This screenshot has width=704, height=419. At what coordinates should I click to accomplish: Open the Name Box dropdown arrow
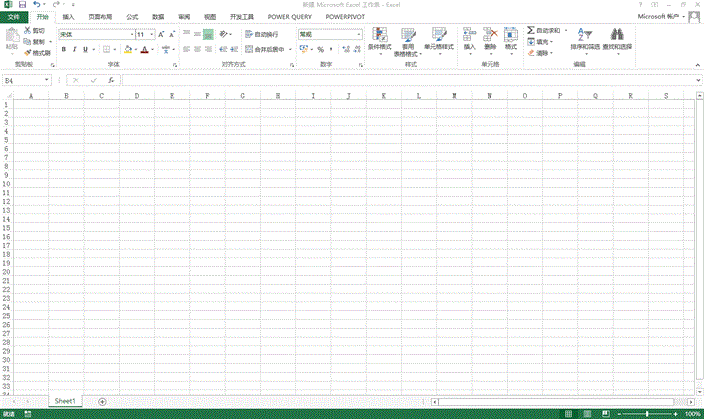(53, 80)
